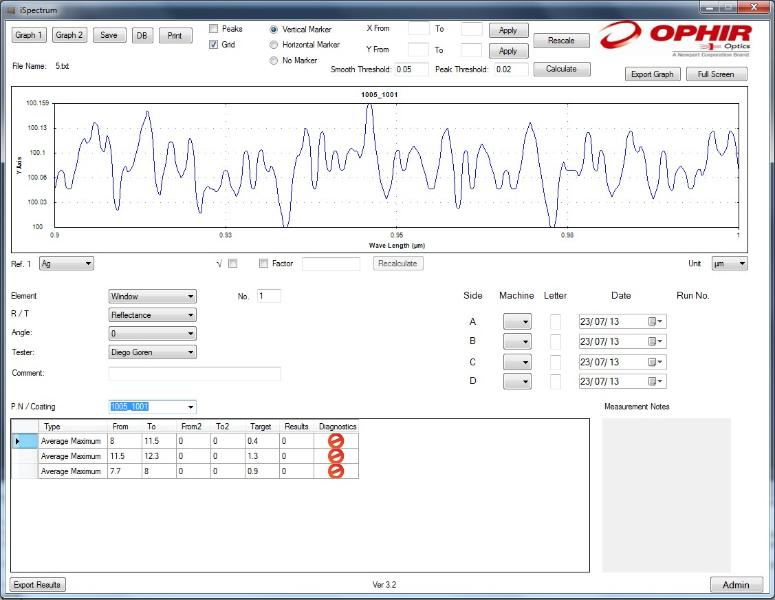Click the X From input field
The image size is (775, 600).
point(419,29)
